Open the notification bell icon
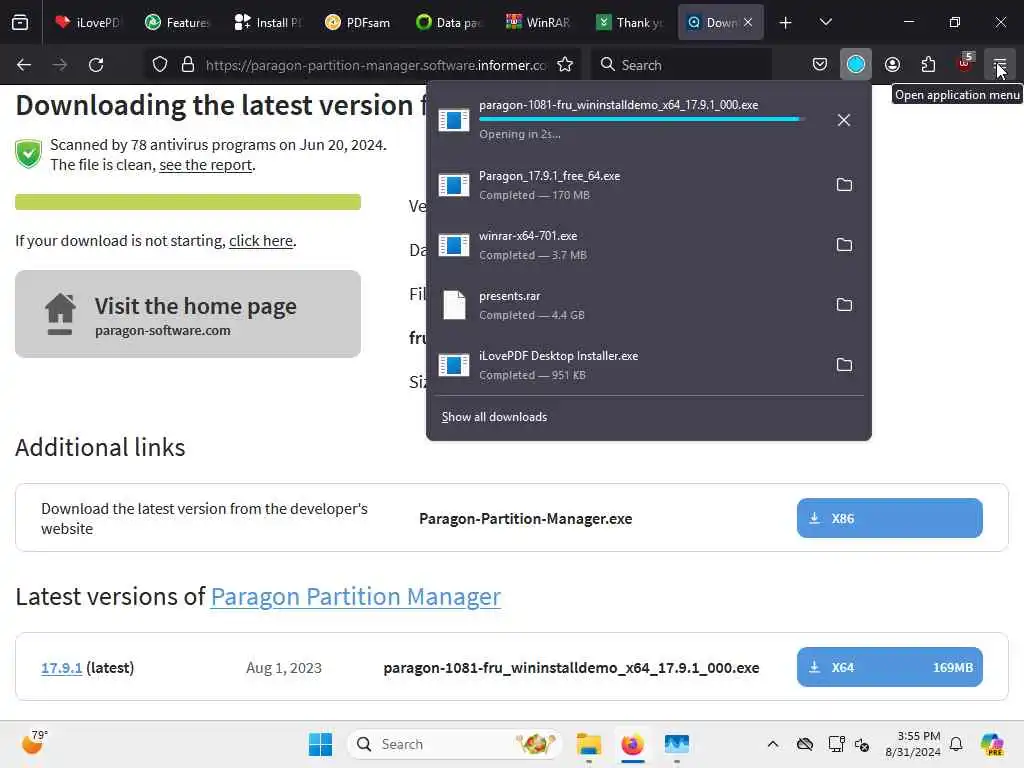This screenshot has width=1024, height=768. point(956,744)
